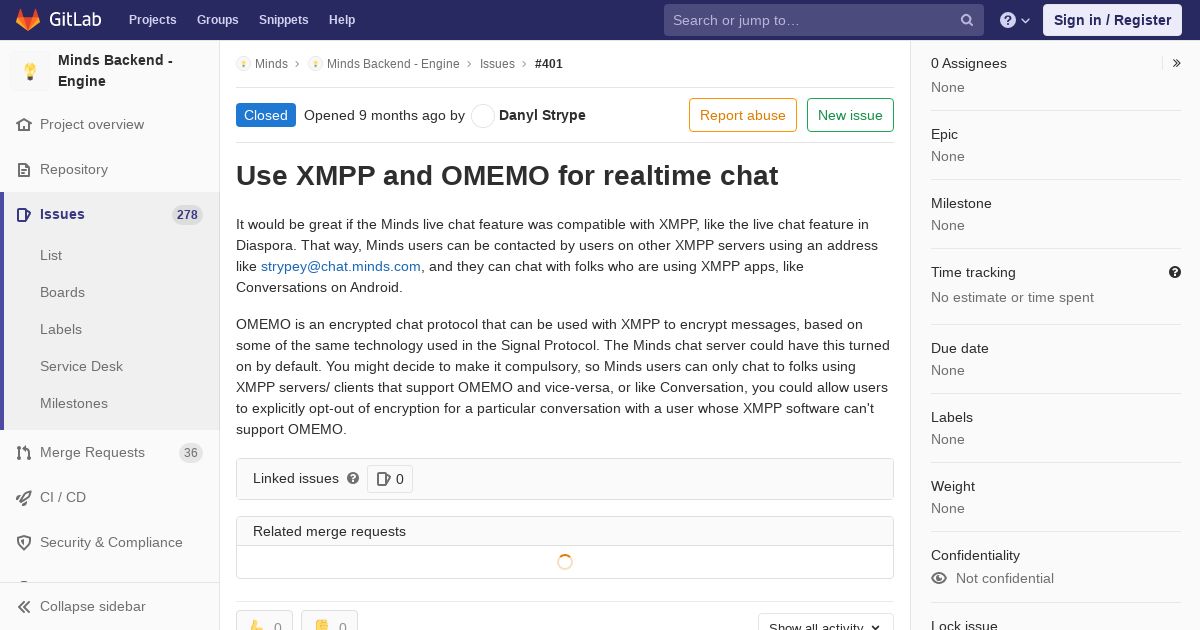The width and height of the screenshot is (1200, 630).
Task: Click the 0 Assignees label
Action: point(969,63)
